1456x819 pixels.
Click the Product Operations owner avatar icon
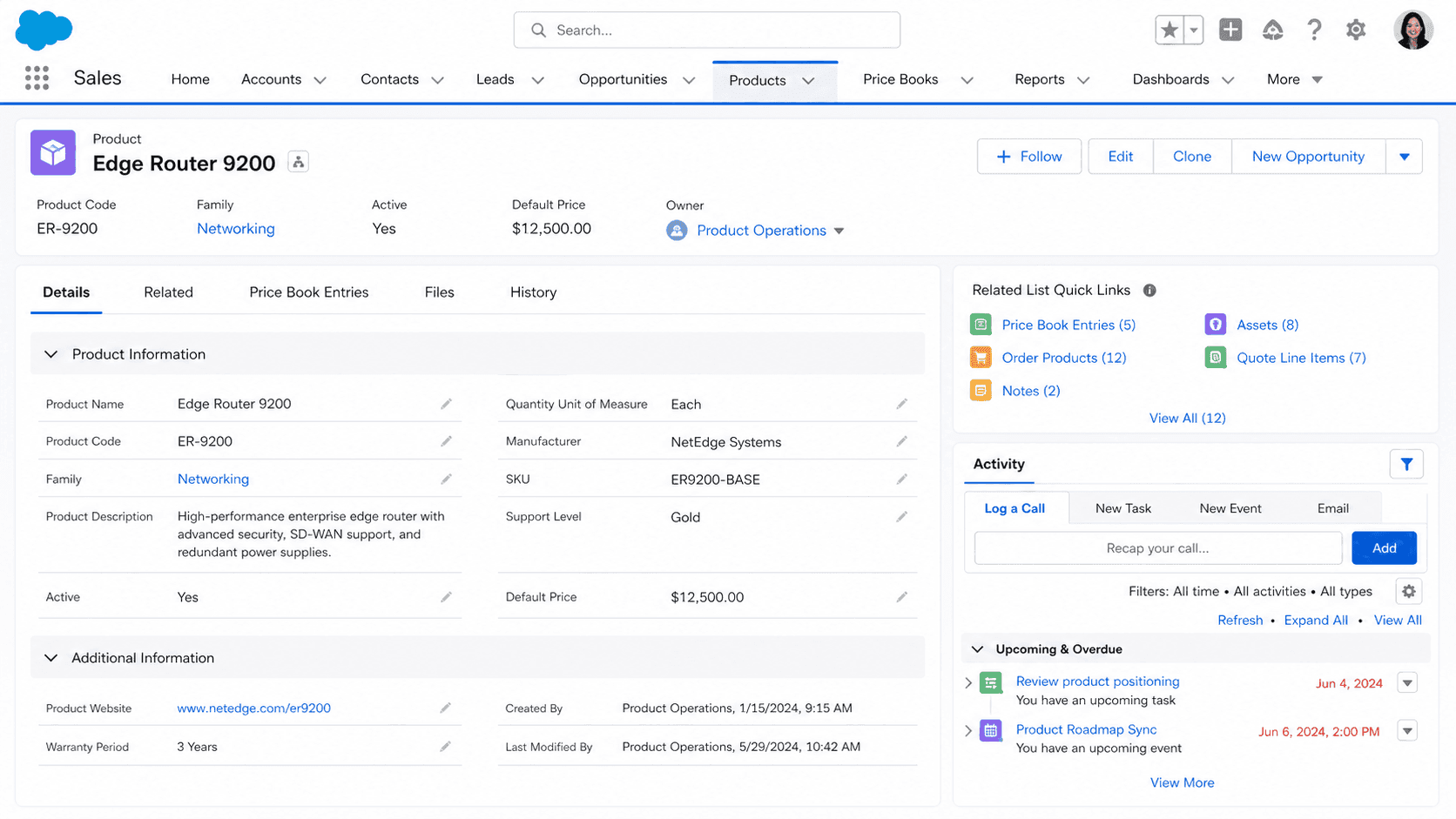(x=677, y=230)
